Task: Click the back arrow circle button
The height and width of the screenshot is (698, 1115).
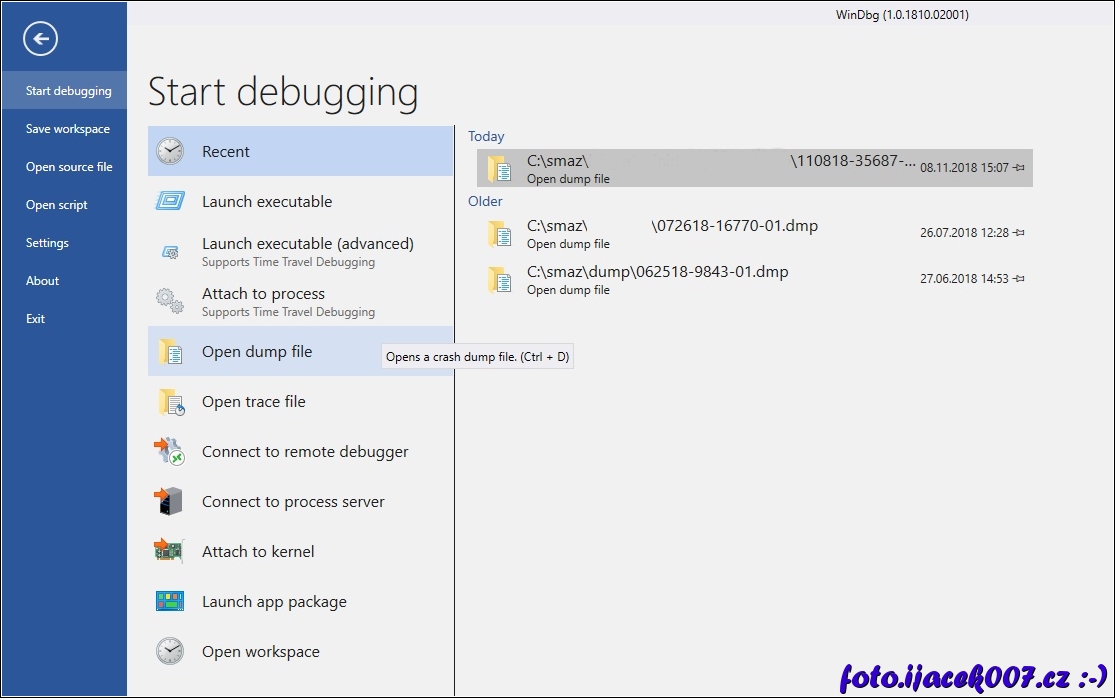Action: tap(40, 40)
